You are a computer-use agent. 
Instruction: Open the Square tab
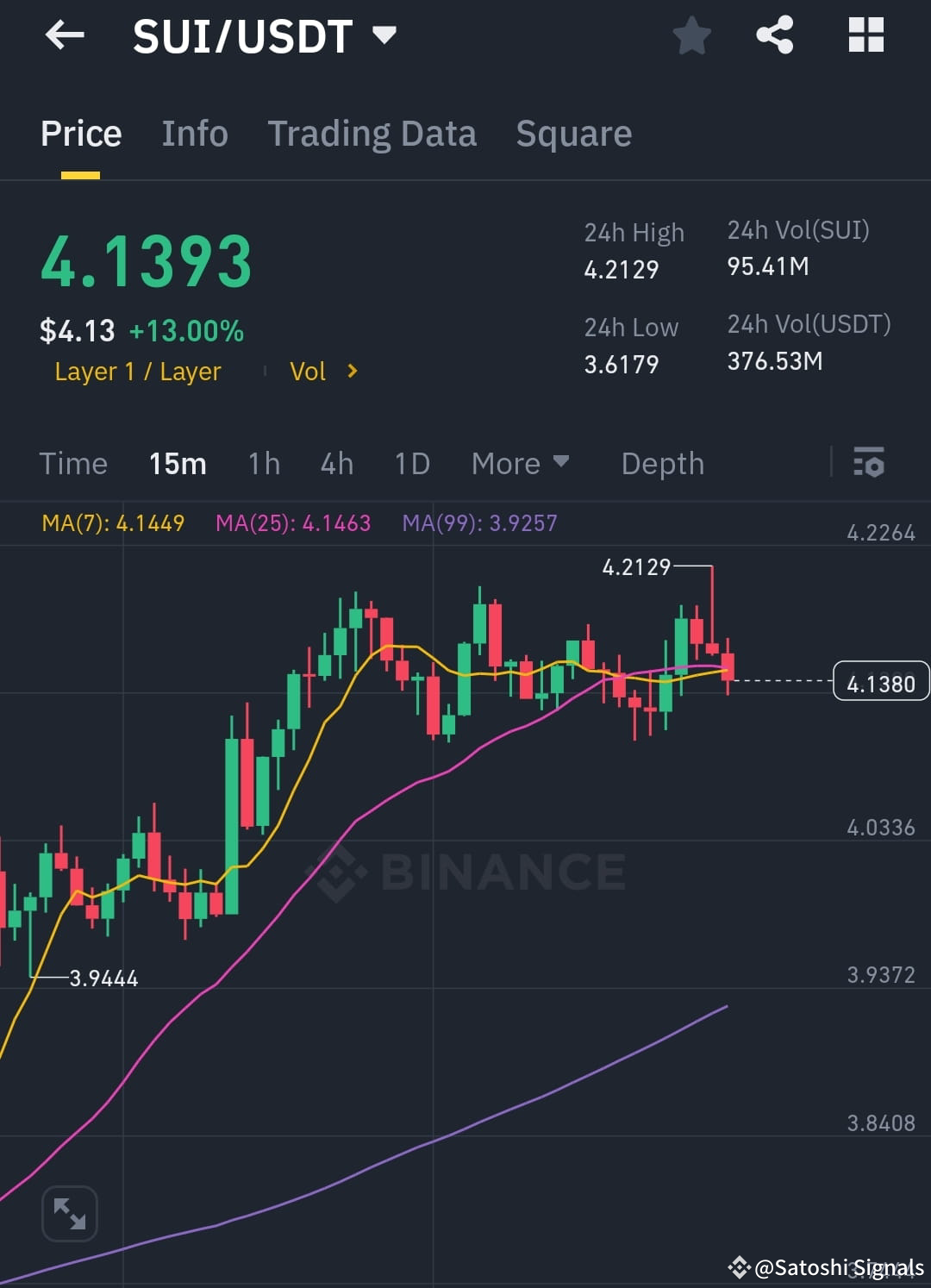click(573, 134)
